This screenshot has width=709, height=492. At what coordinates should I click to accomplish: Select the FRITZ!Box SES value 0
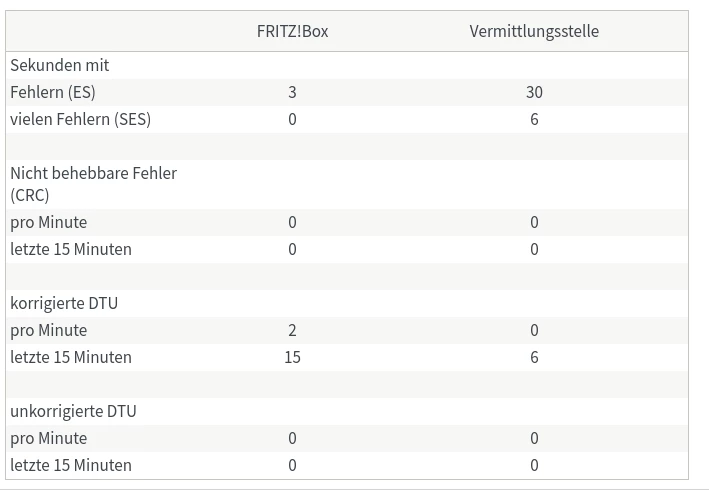coord(292,119)
